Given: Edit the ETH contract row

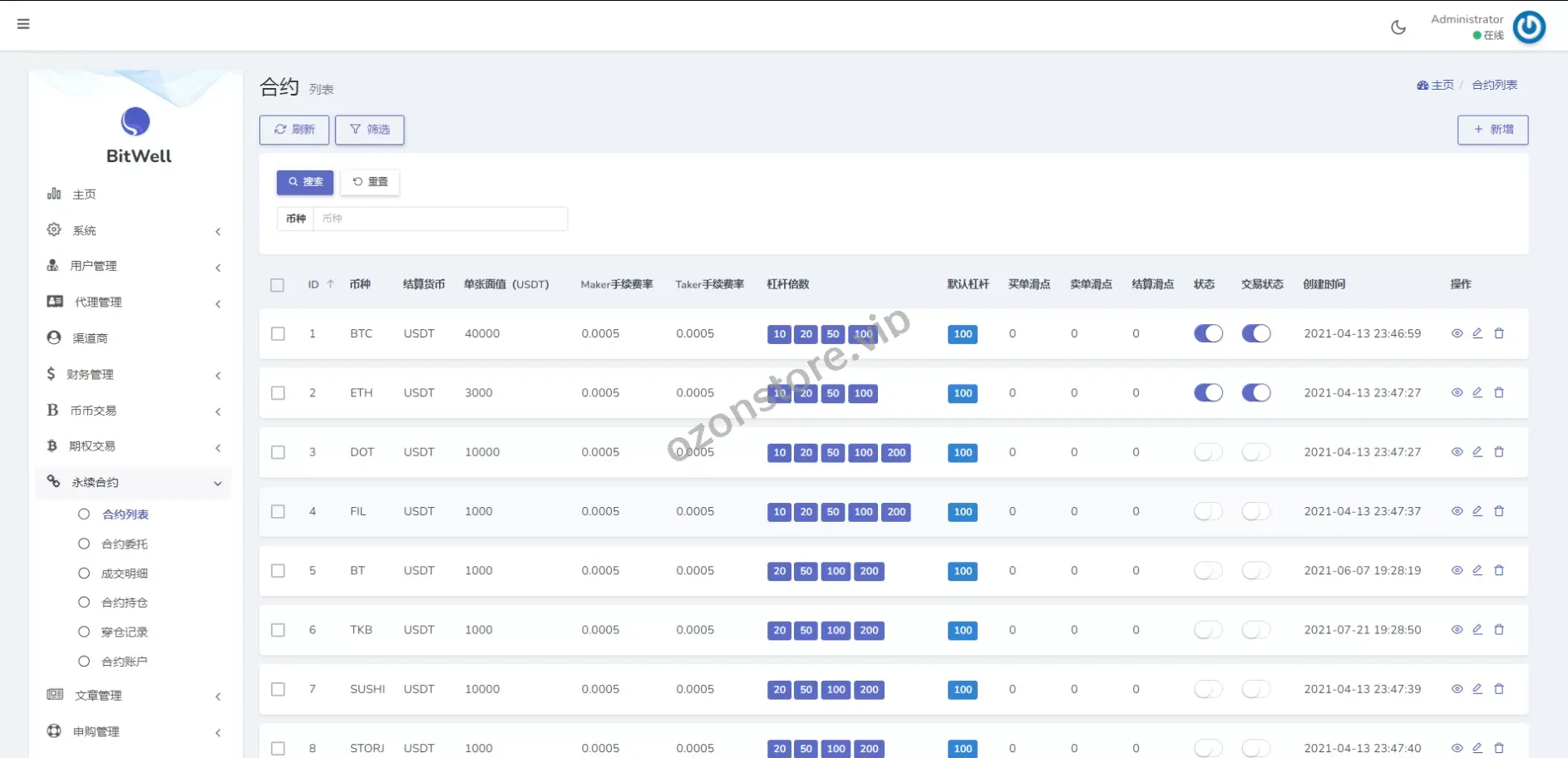Looking at the screenshot, I should [1477, 392].
